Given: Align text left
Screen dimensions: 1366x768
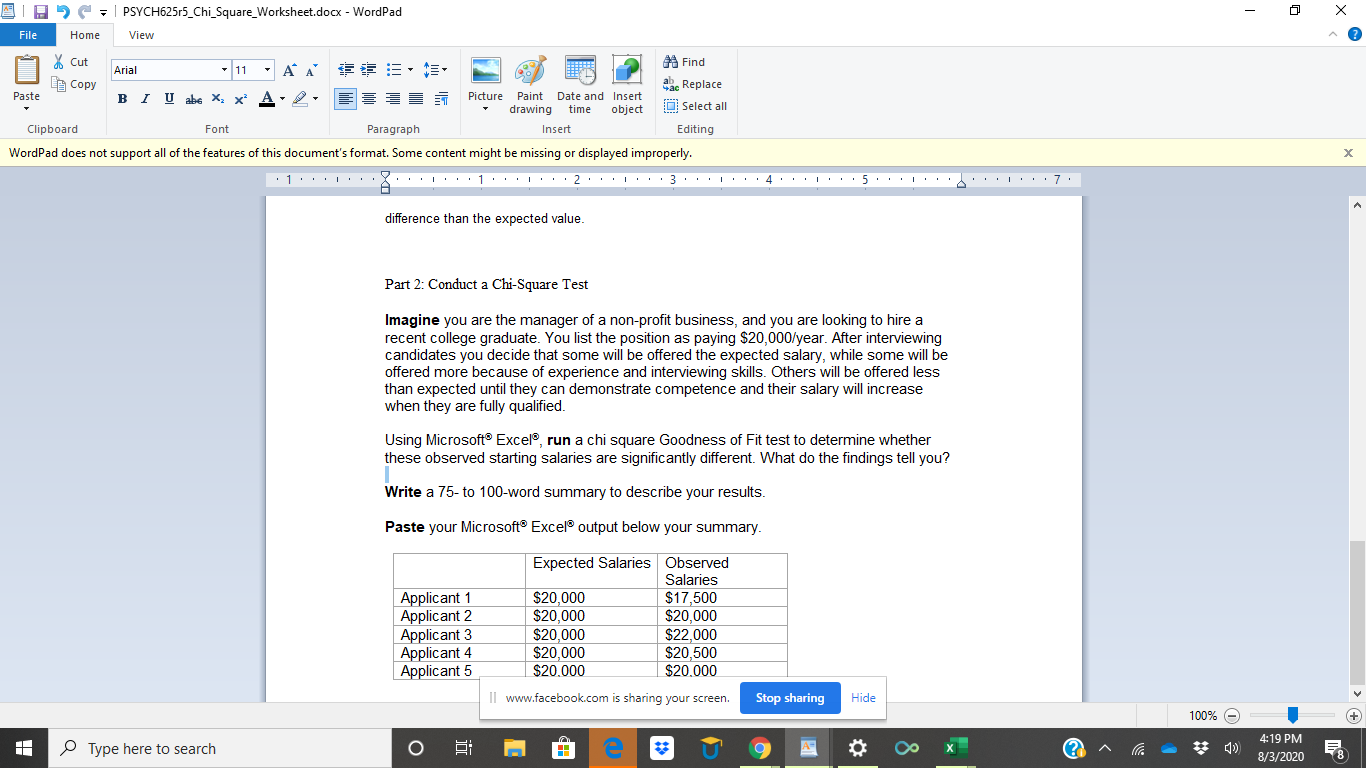Looking at the screenshot, I should [x=345, y=98].
